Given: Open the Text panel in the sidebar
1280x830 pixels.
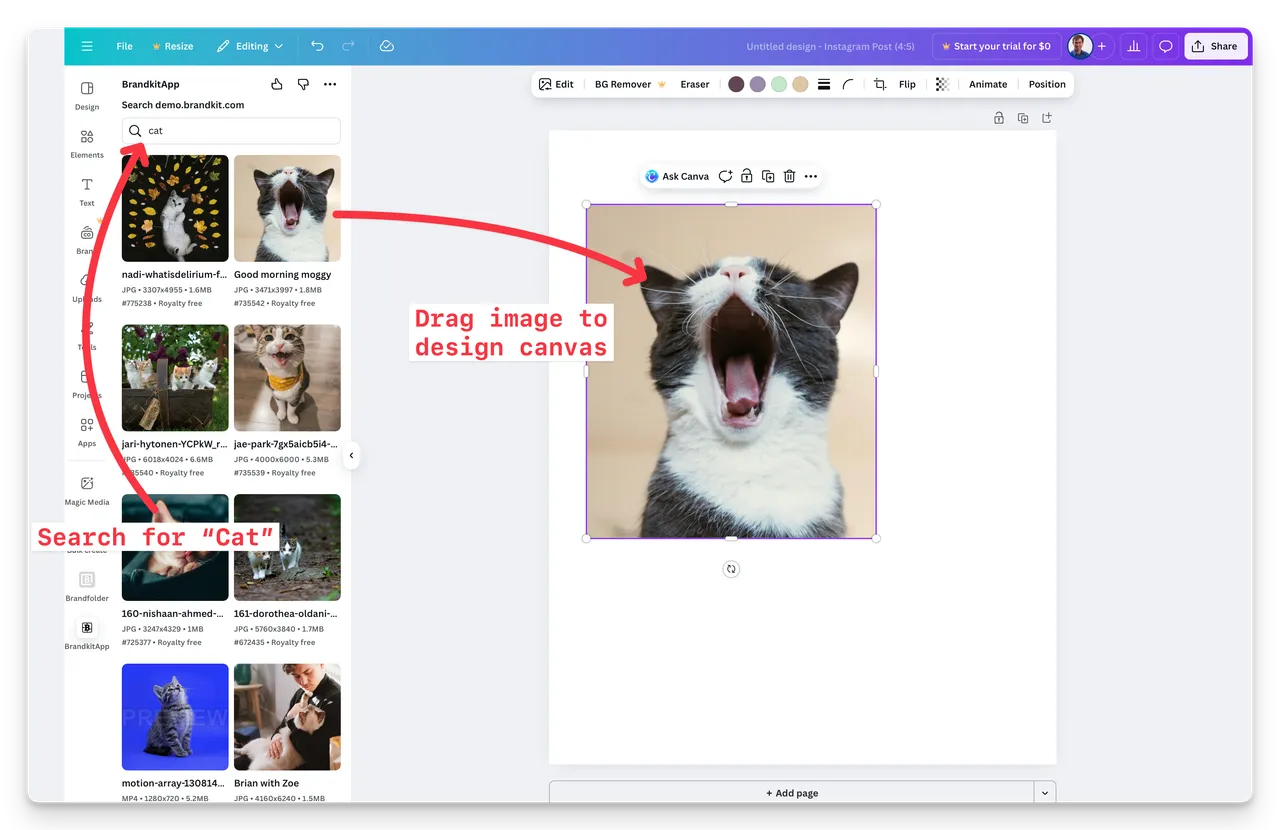Looking at the screenshot, I should point(87,190).
